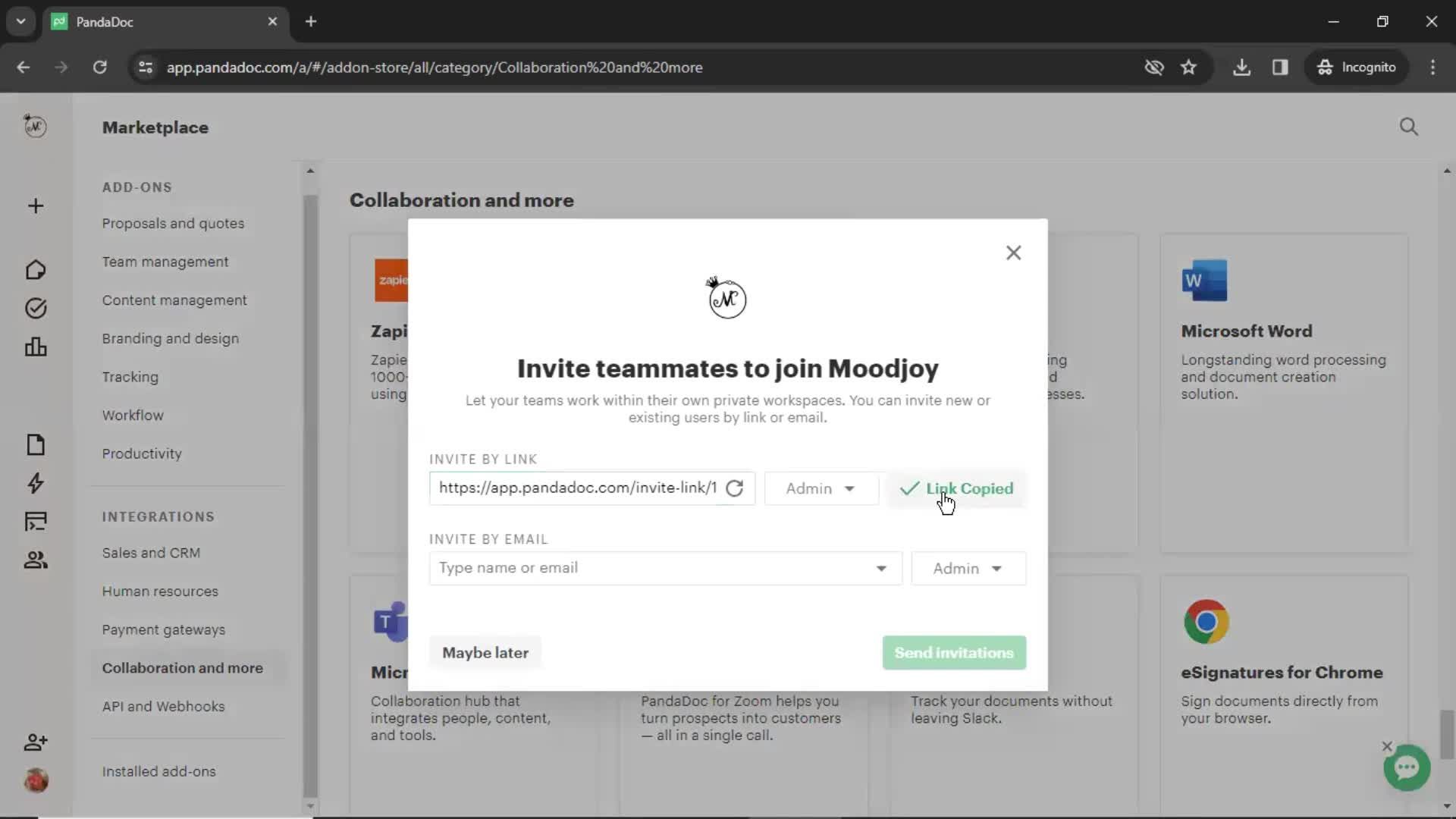The width and height of the screenshot is (1456, 819).
Task: Click the tasks/checkmark icon in sidebar
Action: 36,308
